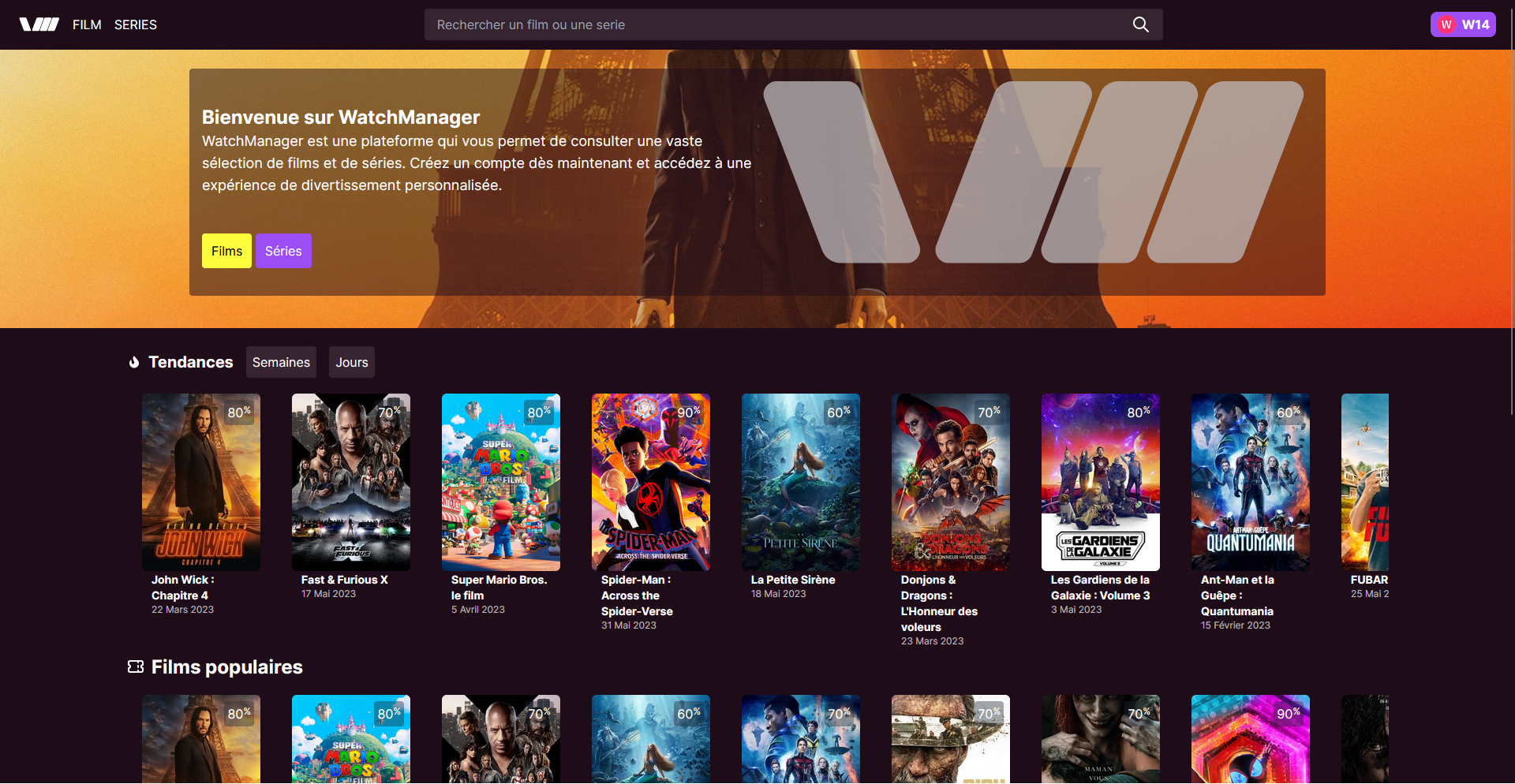Switch trending to Jours
Screen dimensions: 1515x784
coord(352,362)
